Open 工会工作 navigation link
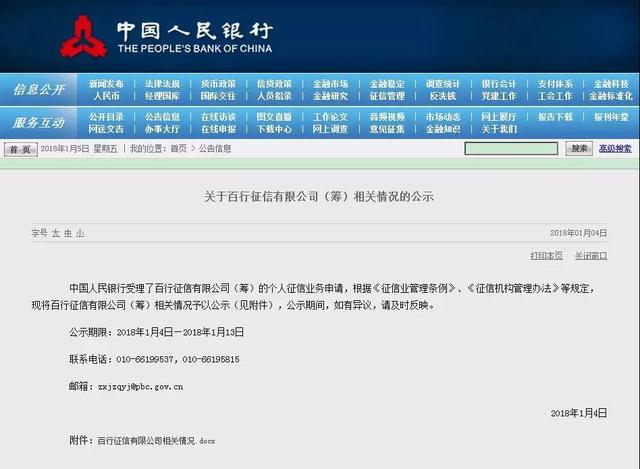The image size is (640, 469). (555, 96)
